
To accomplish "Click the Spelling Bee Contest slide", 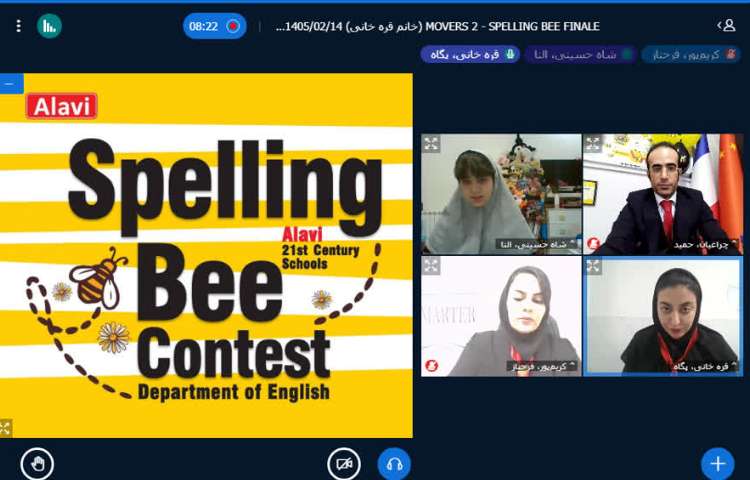I will click(x=206, y=255).
